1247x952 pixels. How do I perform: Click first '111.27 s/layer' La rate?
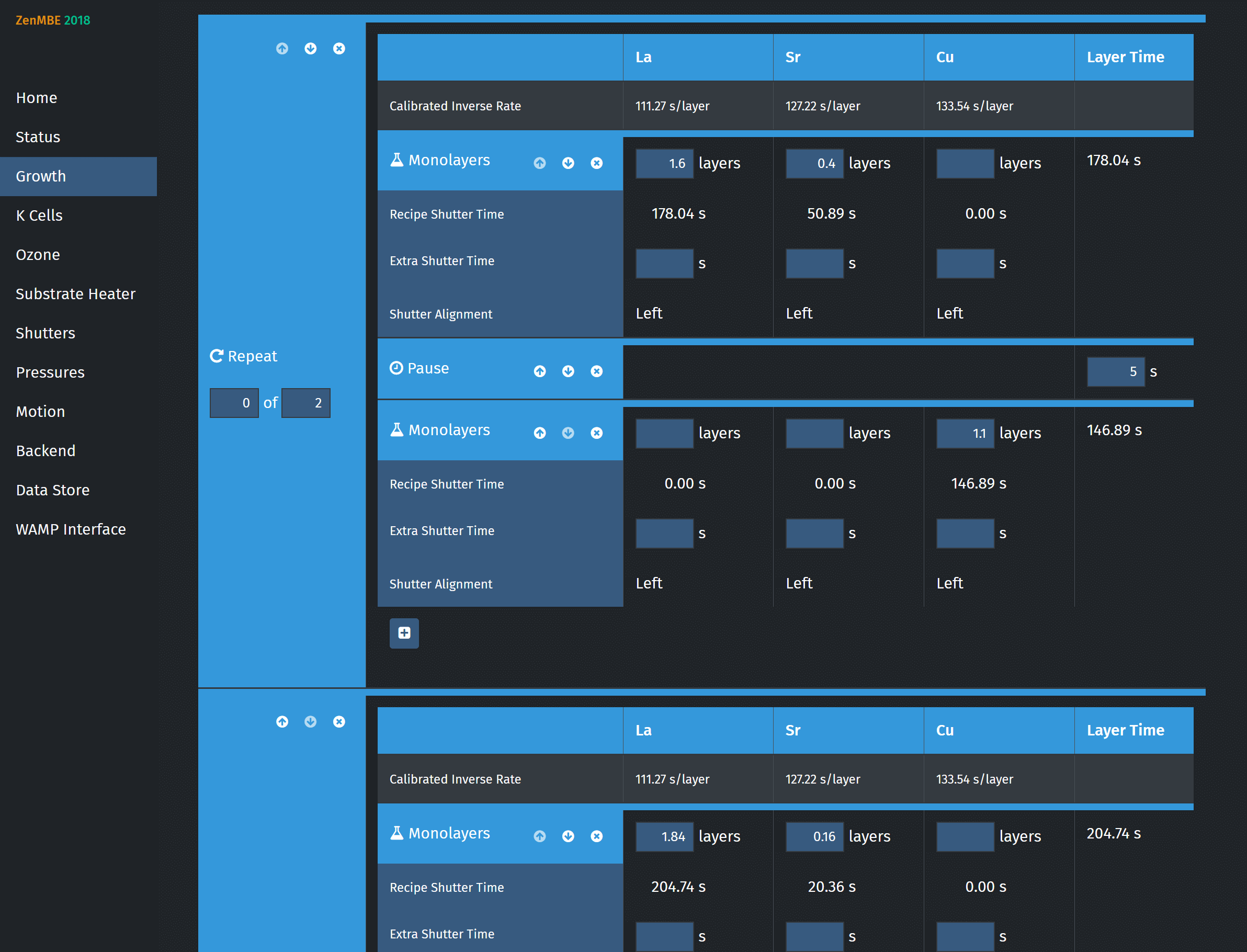point(673,106)
